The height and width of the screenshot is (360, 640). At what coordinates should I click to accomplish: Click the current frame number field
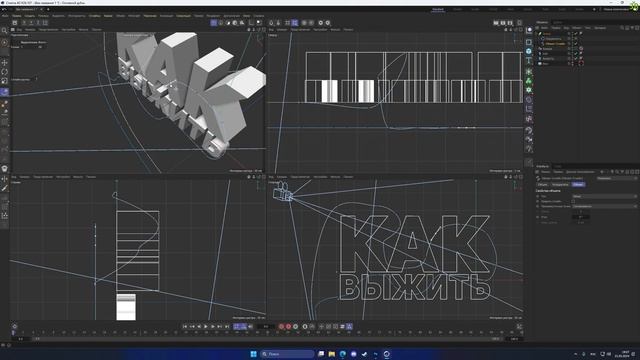pos(266,327)
